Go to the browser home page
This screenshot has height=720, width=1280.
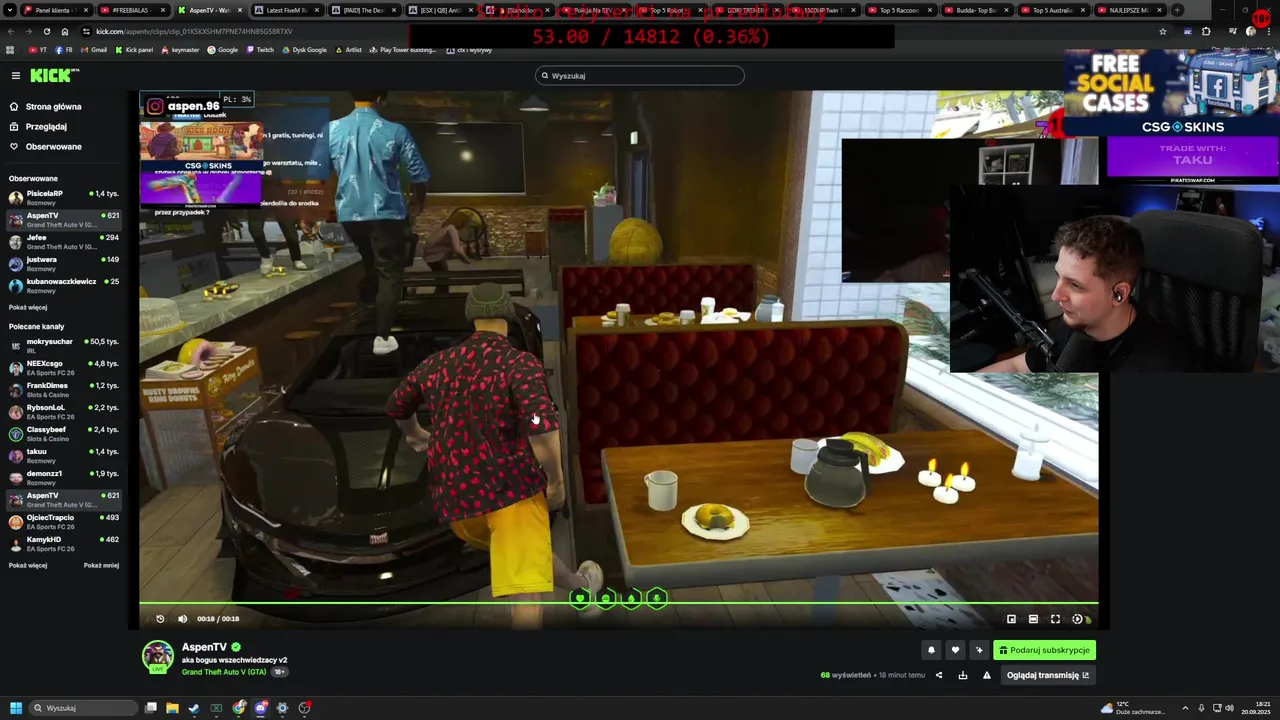click(65, 31)
